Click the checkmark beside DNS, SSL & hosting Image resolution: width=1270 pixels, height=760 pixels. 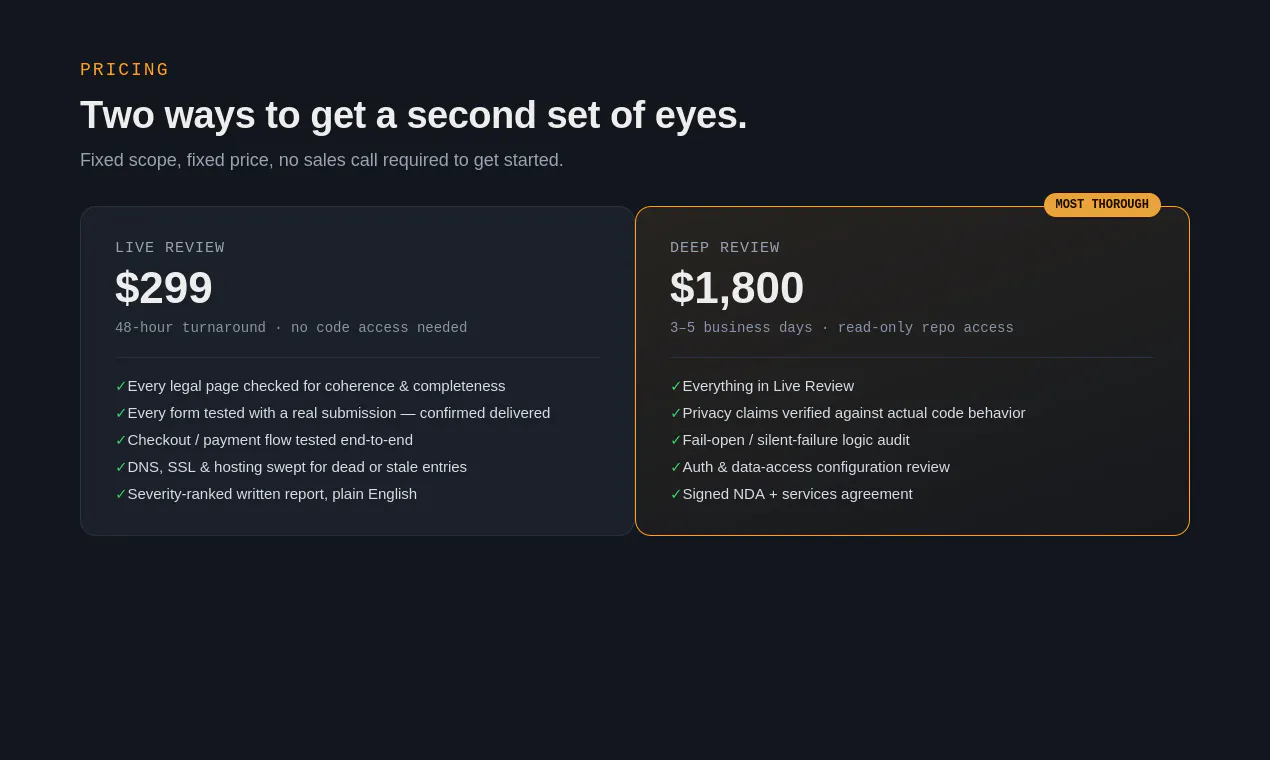point(121,467)
